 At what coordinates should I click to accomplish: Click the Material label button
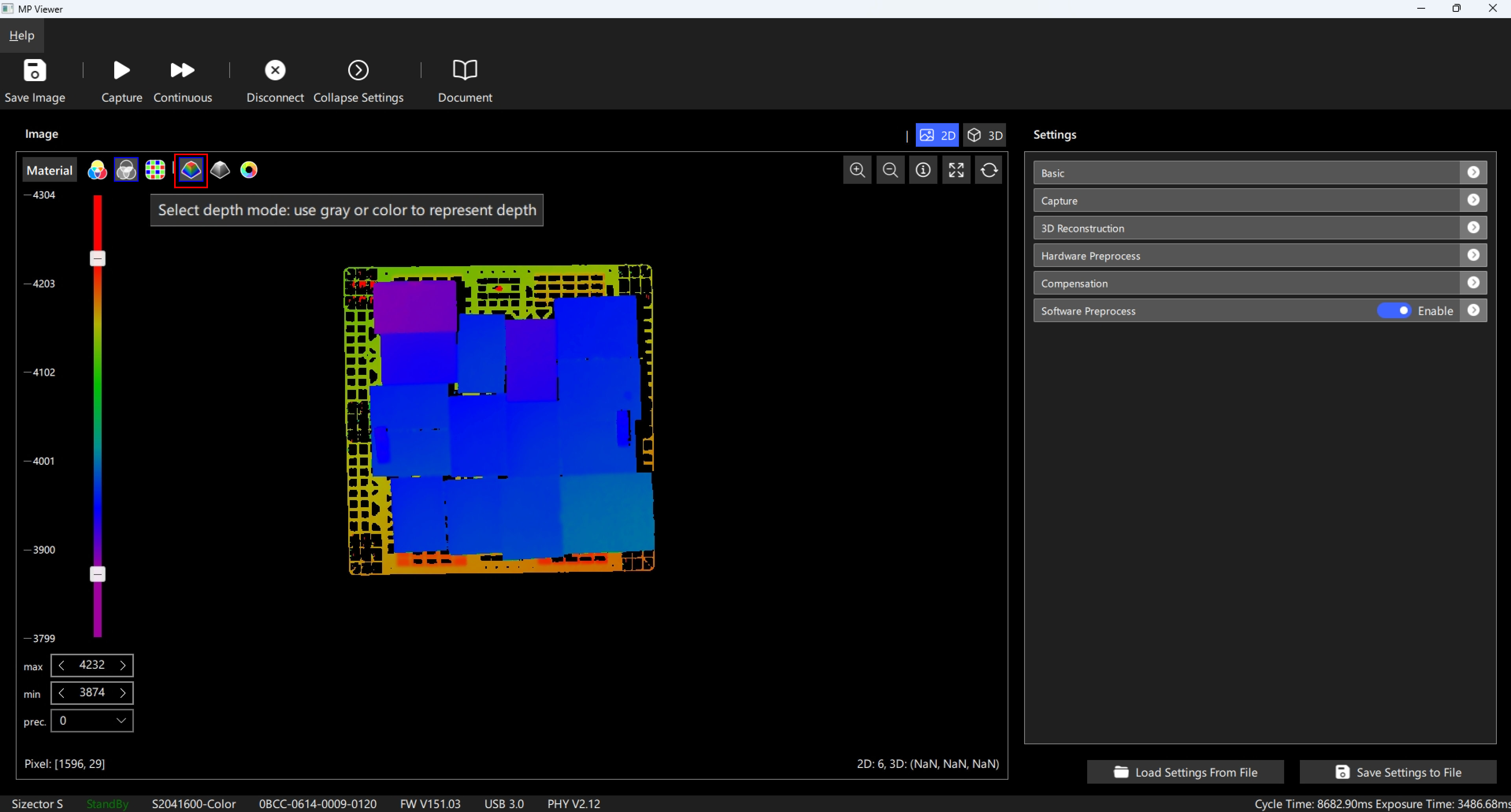[x=49, y=170]
